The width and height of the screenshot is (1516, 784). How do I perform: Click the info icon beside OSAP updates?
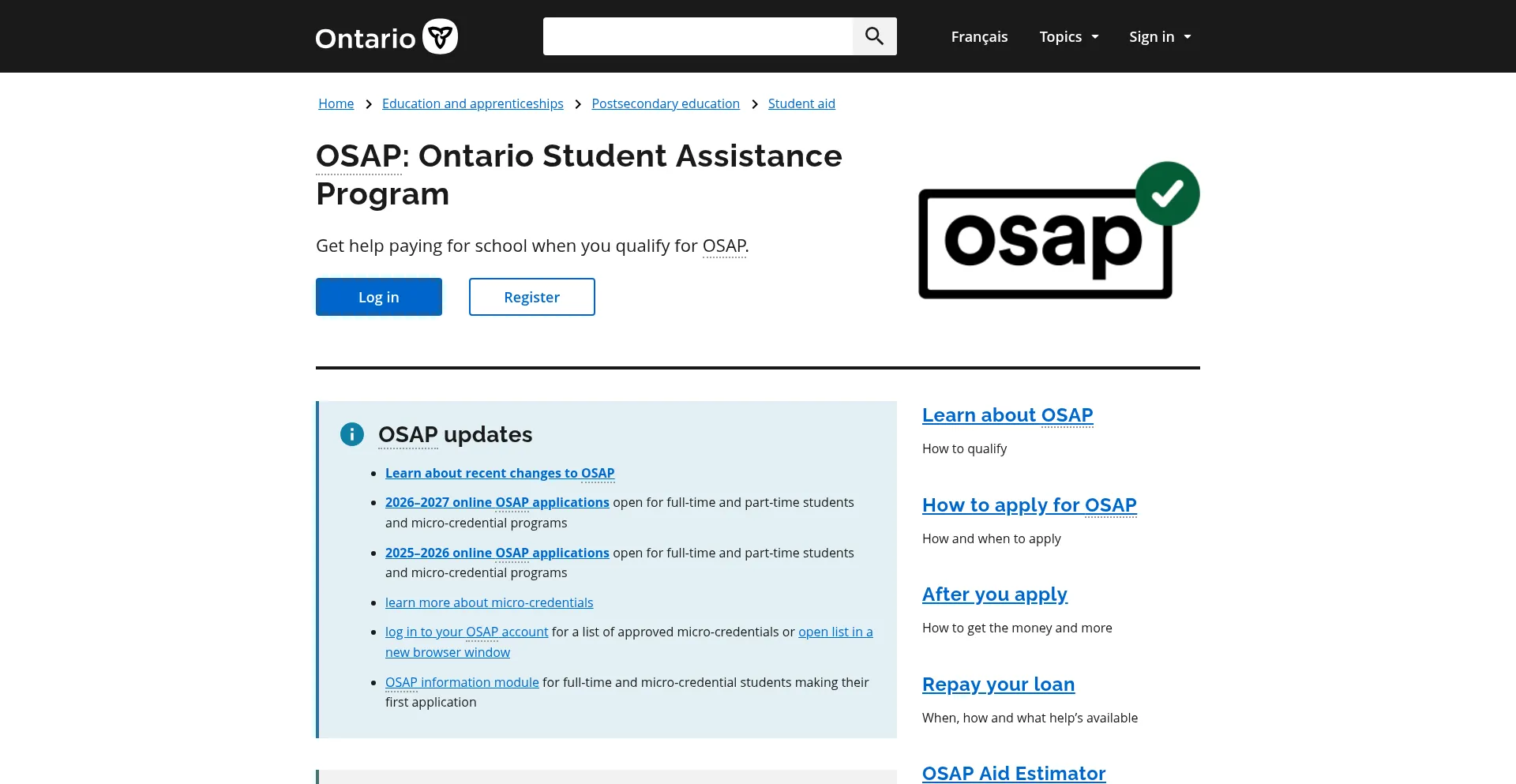point(352,434)
